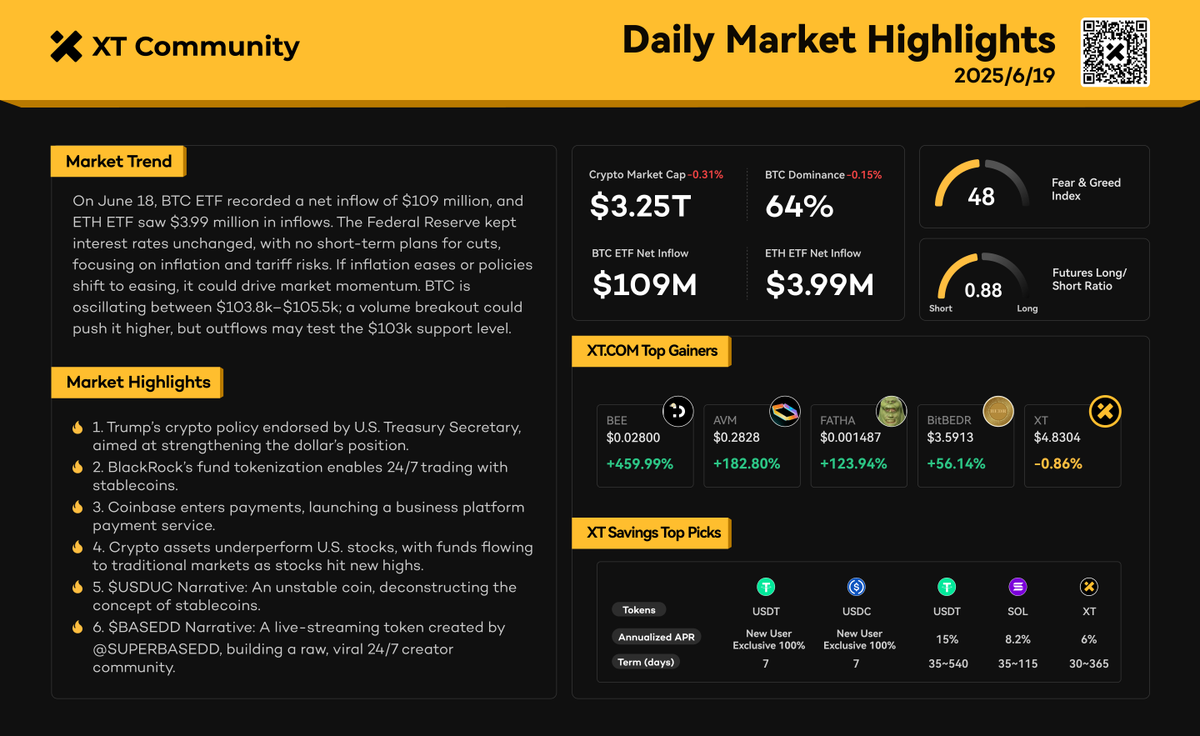Click the Fear & Greed Index label
Image resolution: width=1200 pixels, height=736 pixels.
(1086, 189)
